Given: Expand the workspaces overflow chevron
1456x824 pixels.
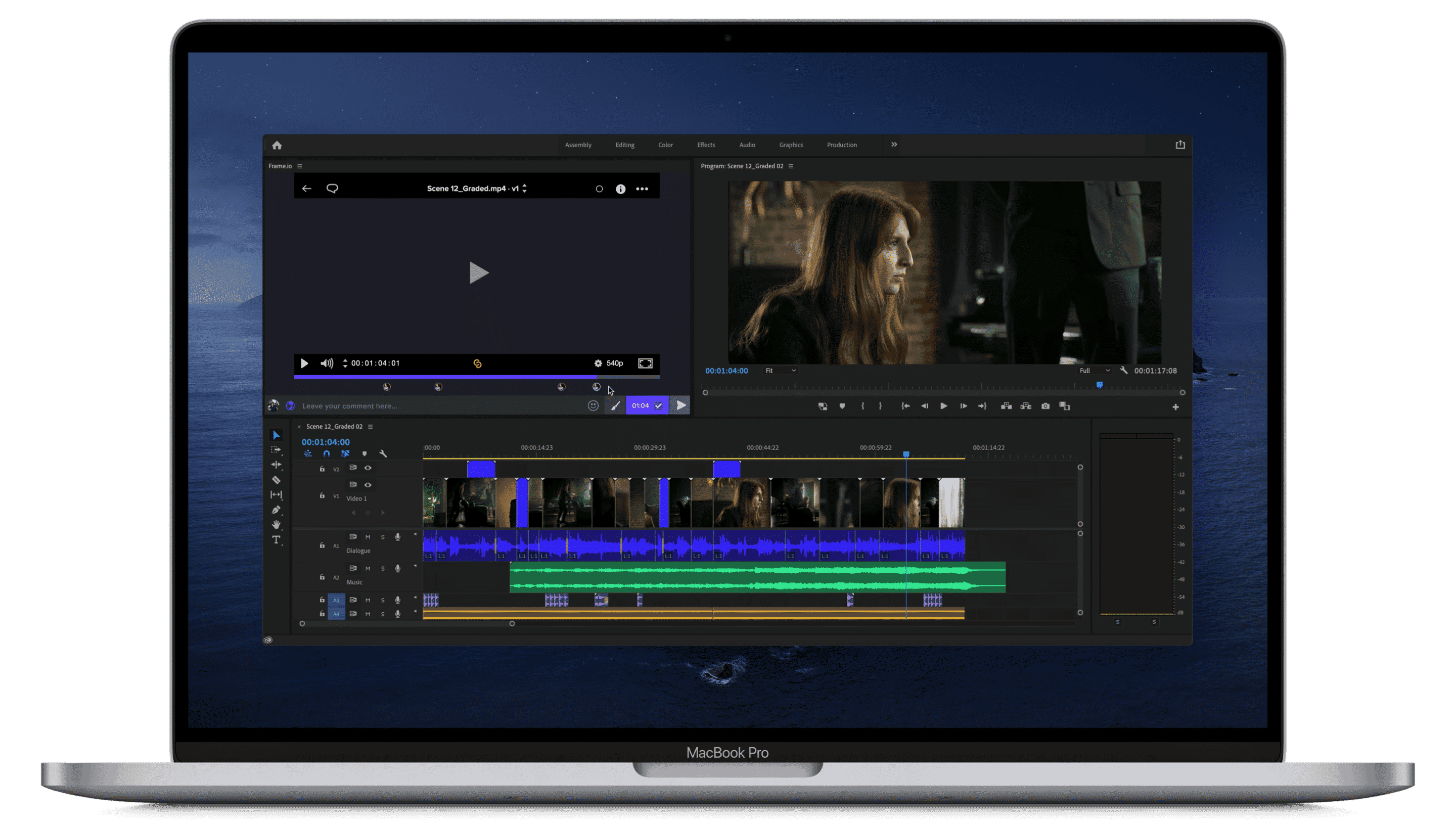Looking at the screenshot, I should click(894, 145).
